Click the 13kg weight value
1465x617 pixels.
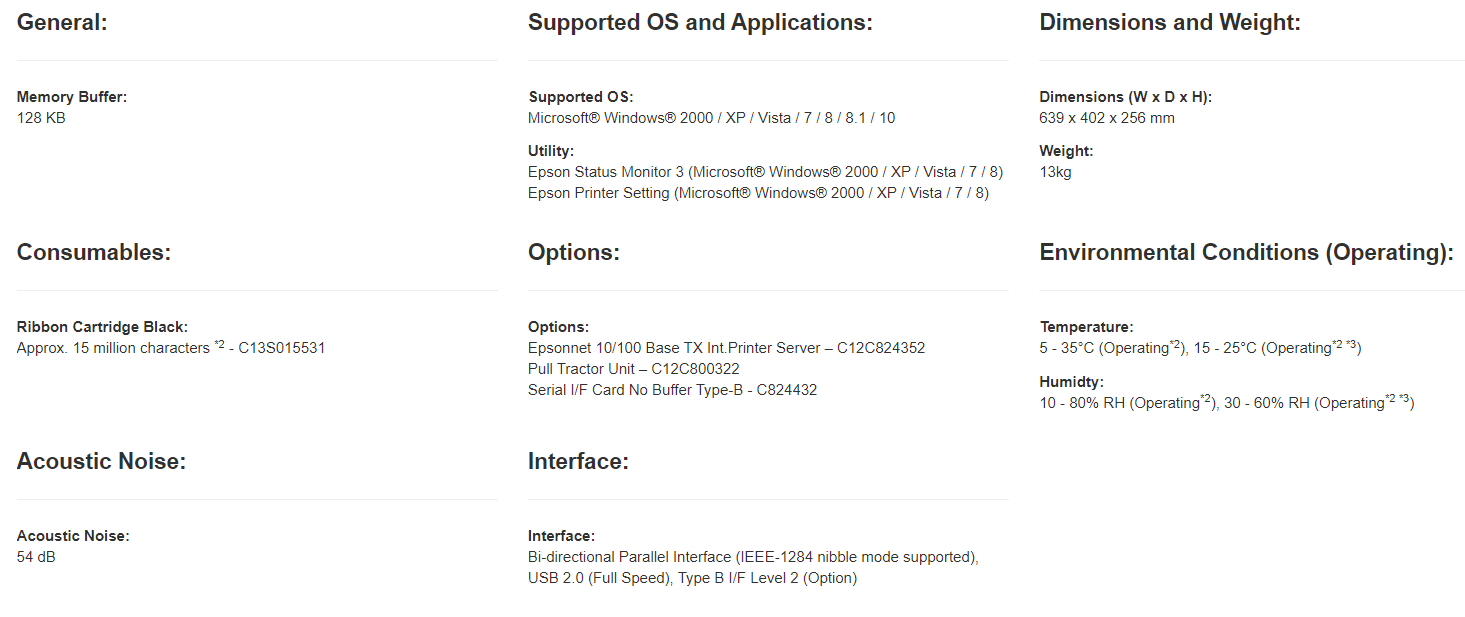pyautogui.click(x=1056, y=172)
